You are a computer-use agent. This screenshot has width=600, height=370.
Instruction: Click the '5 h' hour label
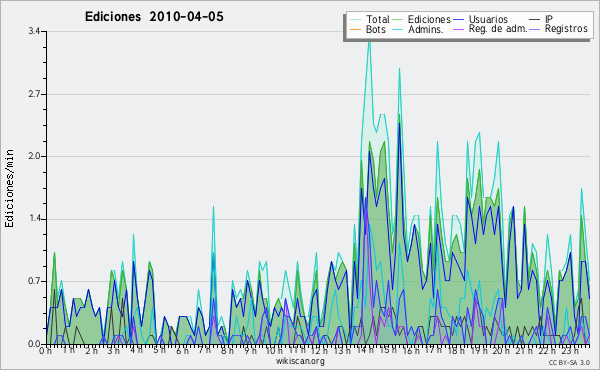[159, 350]
